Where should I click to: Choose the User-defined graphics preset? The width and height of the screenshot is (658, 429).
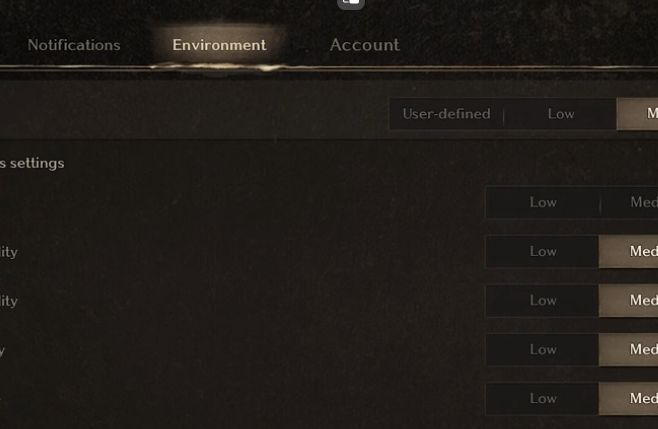click(x=446, y=114)
